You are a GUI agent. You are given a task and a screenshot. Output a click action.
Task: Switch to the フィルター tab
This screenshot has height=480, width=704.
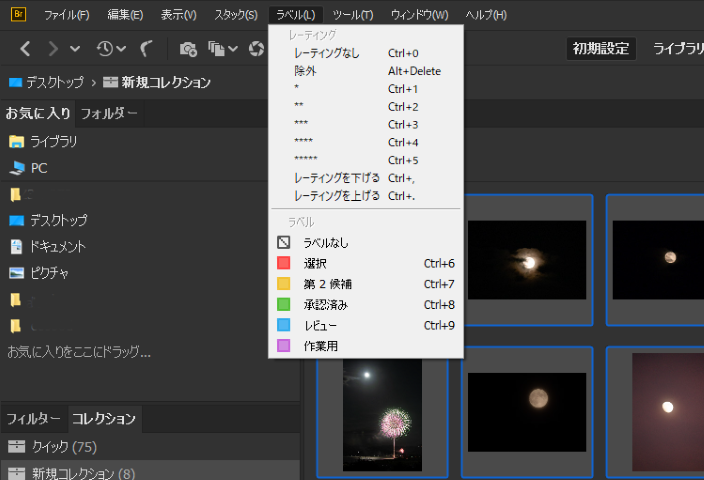point(34,418)
